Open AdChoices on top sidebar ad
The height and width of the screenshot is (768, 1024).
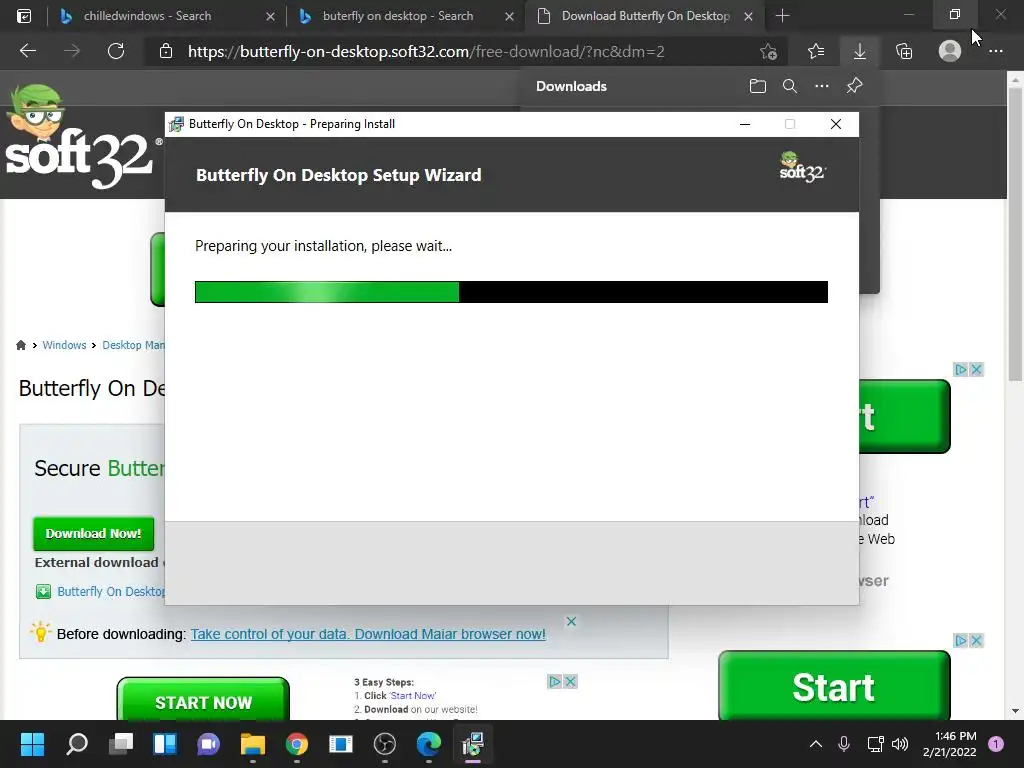(961, 370)
